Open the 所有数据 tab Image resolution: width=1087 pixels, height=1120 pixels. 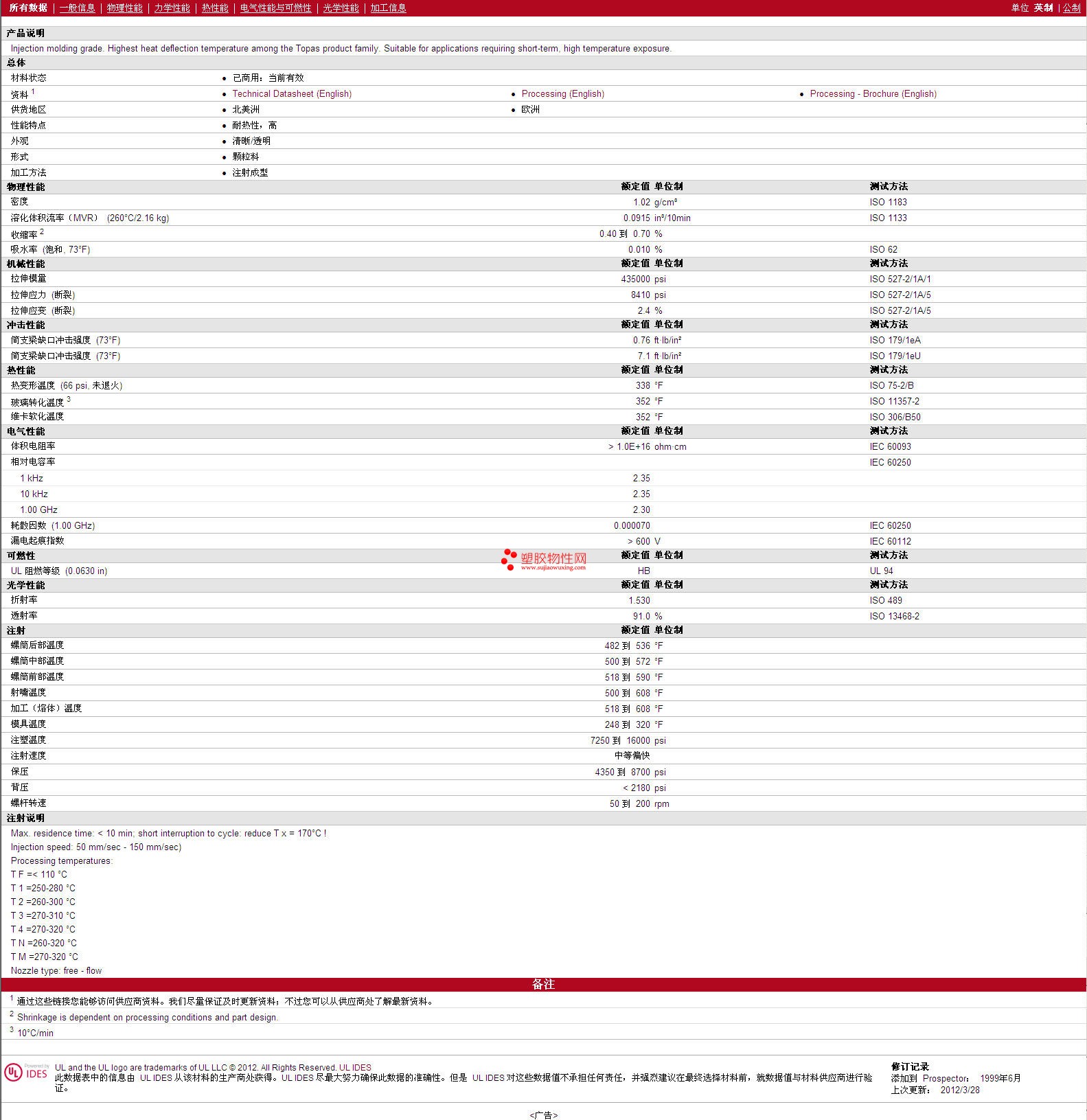[x=28, y=8]
